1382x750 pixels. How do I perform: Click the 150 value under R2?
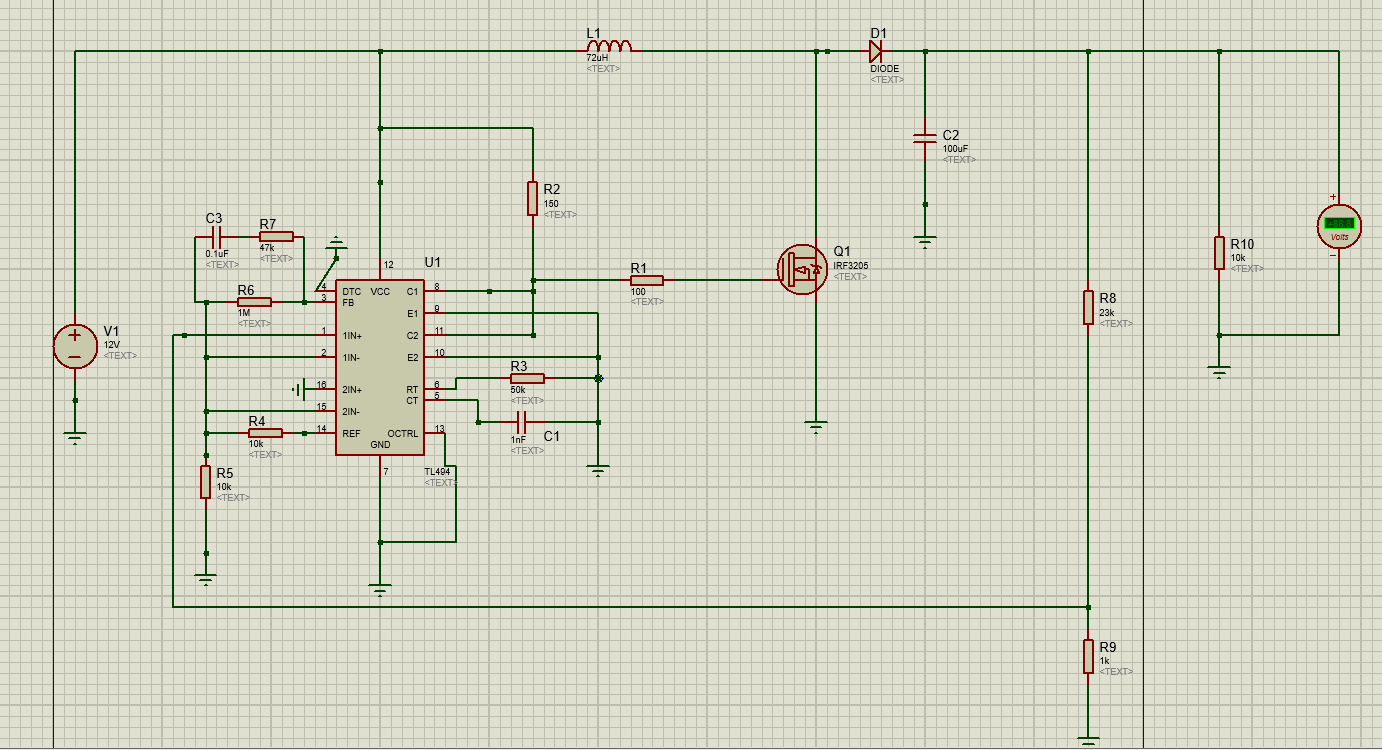[551, 204]
